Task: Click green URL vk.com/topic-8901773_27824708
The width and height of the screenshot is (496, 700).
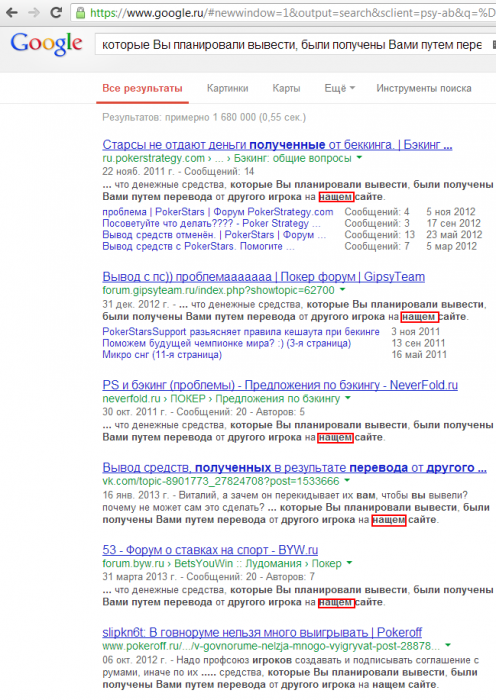Action: (x=221, y=481)
